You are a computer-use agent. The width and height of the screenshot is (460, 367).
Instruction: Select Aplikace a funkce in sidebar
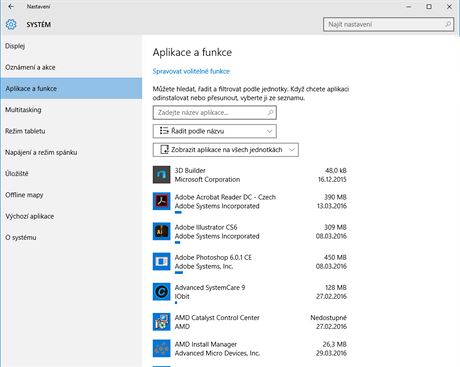point(71,88)
